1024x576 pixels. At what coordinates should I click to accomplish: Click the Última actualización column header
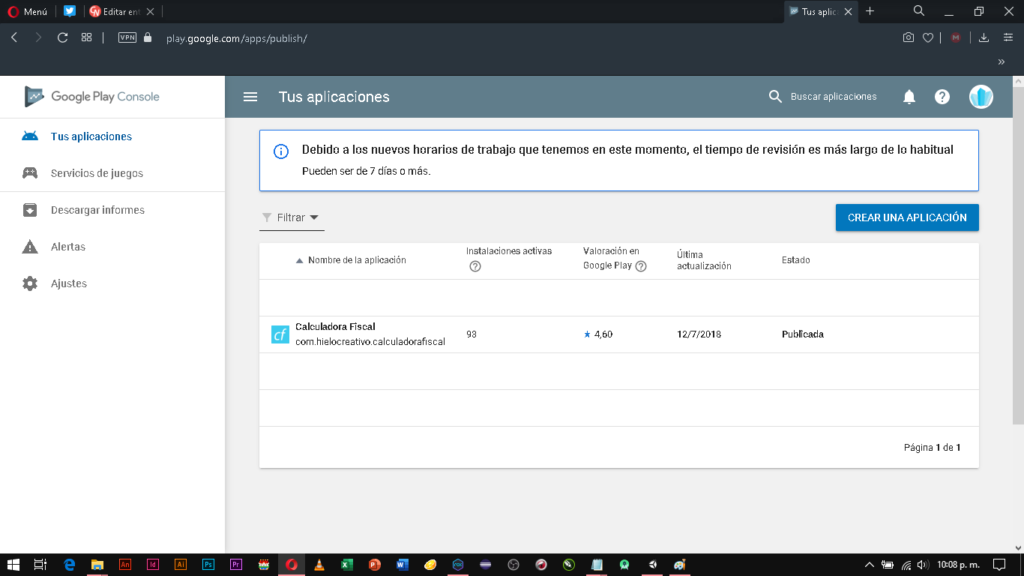point(704,260)
